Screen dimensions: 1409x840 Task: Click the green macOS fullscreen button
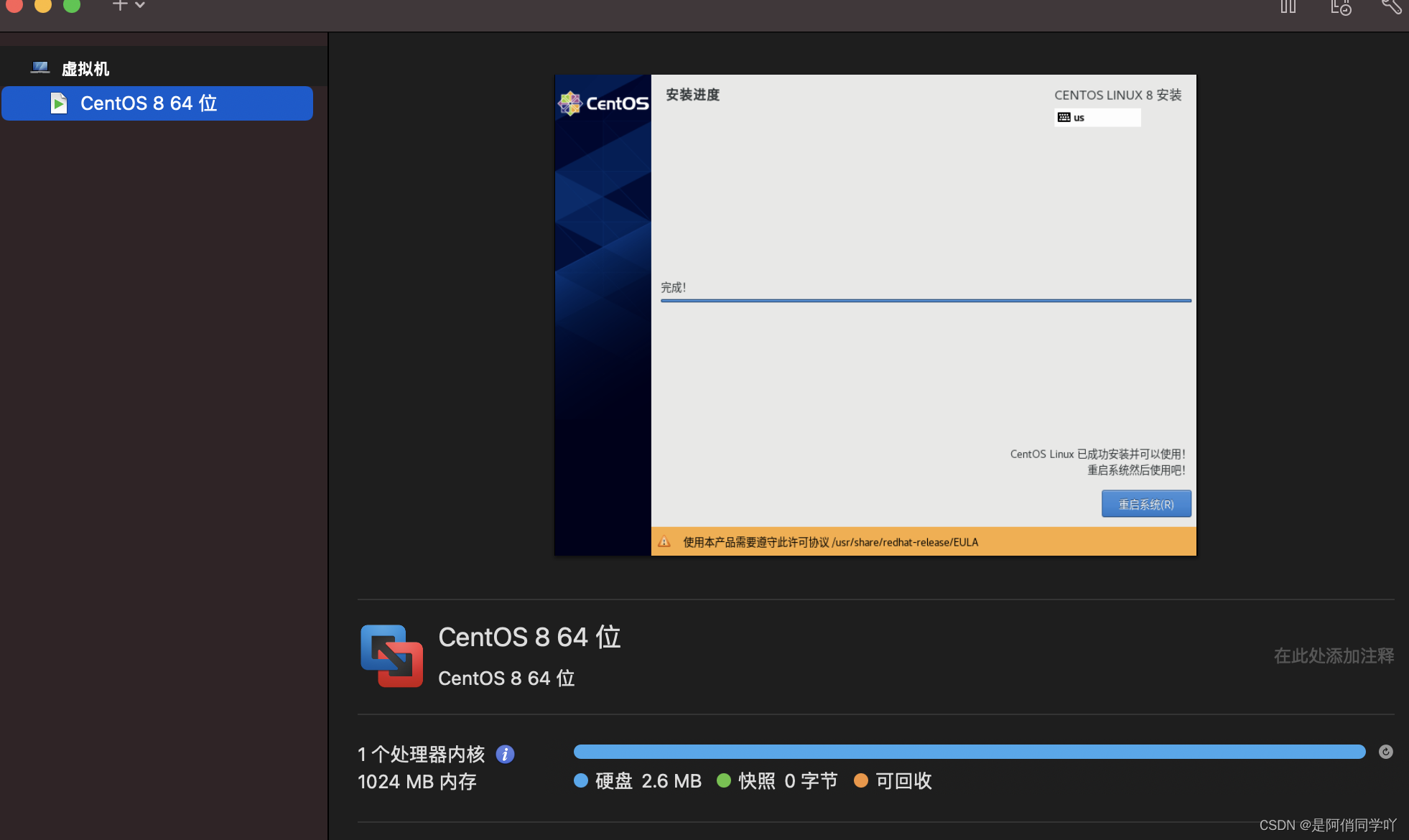[x=72, y=5]
